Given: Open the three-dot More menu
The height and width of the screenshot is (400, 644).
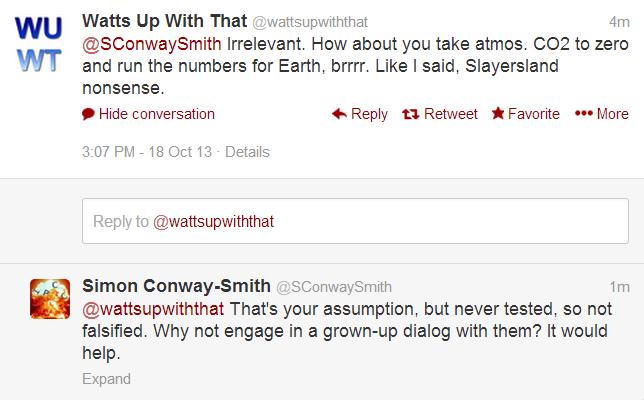Looking at the screenshot, I should click(583, 114).
